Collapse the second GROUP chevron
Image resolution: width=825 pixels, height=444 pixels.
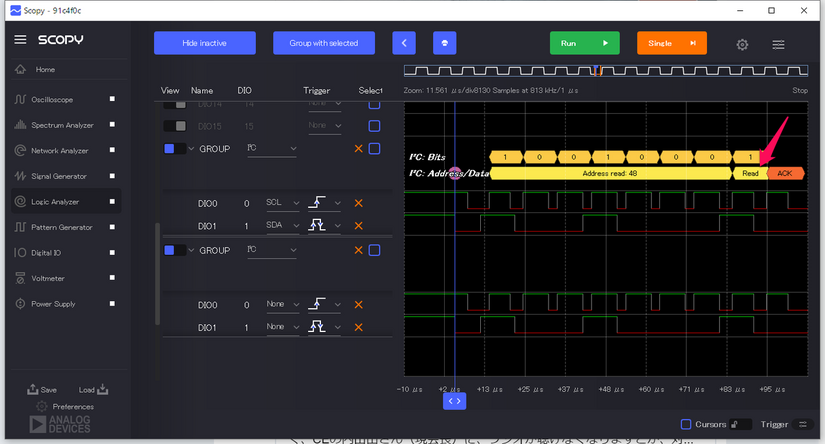[191, 250]
